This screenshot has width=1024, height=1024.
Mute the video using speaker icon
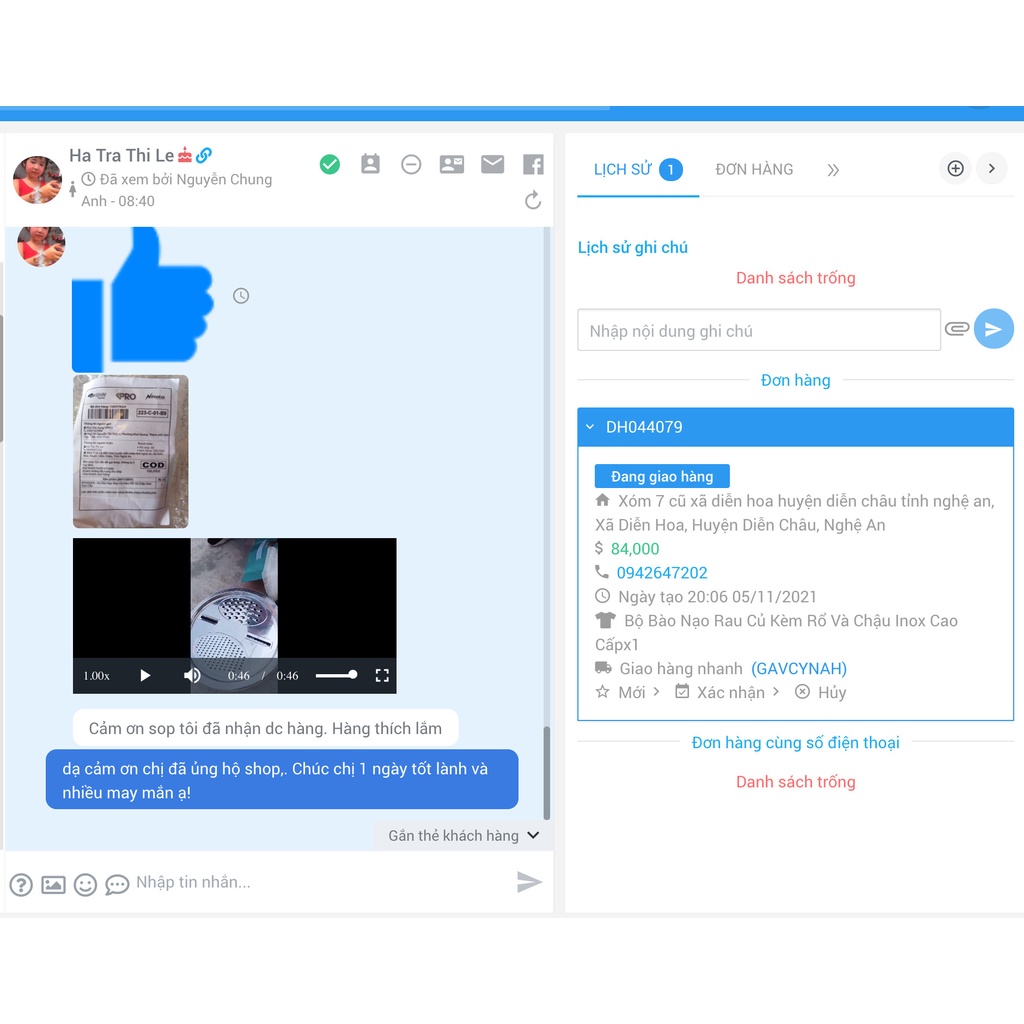tap(192, 676)
